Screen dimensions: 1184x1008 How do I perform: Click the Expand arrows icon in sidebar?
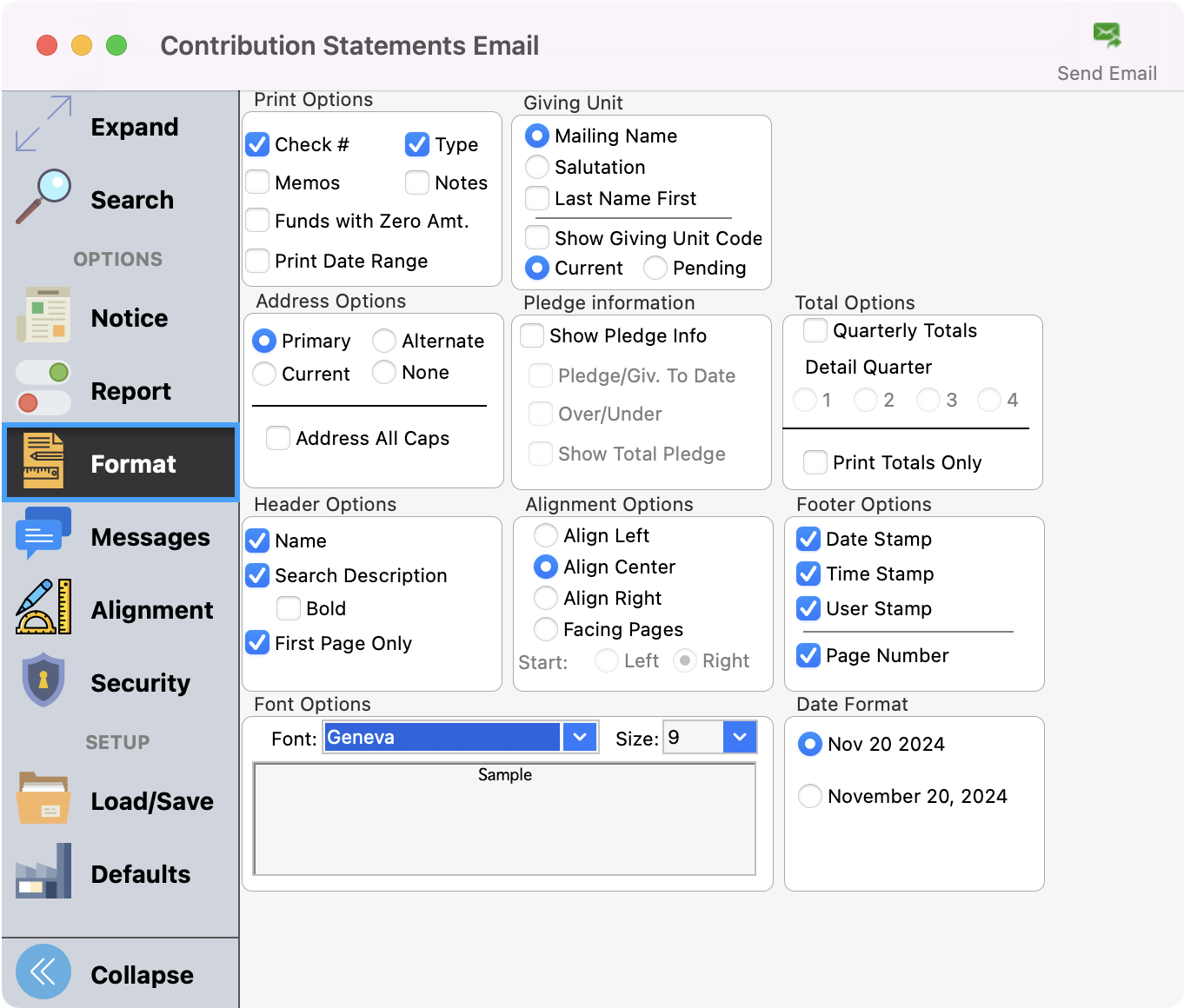click(x=43, y=123)
